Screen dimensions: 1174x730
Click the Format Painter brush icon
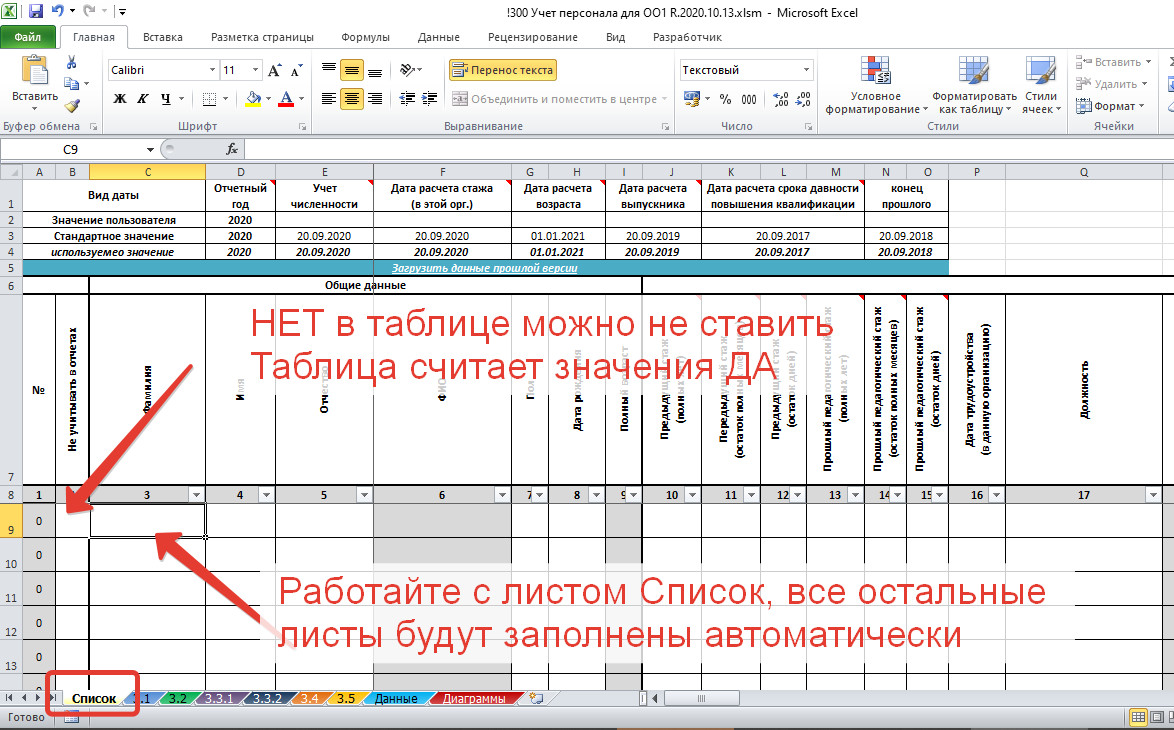pos(72,106)
